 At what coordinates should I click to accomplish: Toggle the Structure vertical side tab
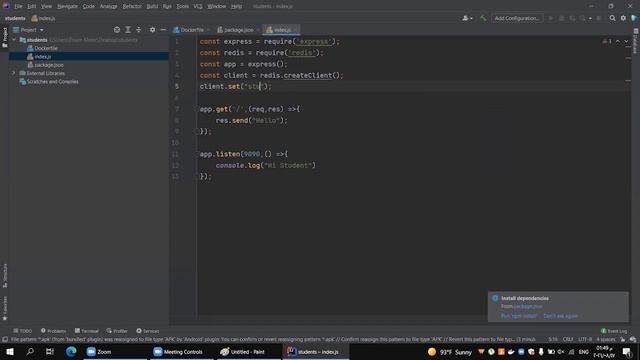click(5, 276)
